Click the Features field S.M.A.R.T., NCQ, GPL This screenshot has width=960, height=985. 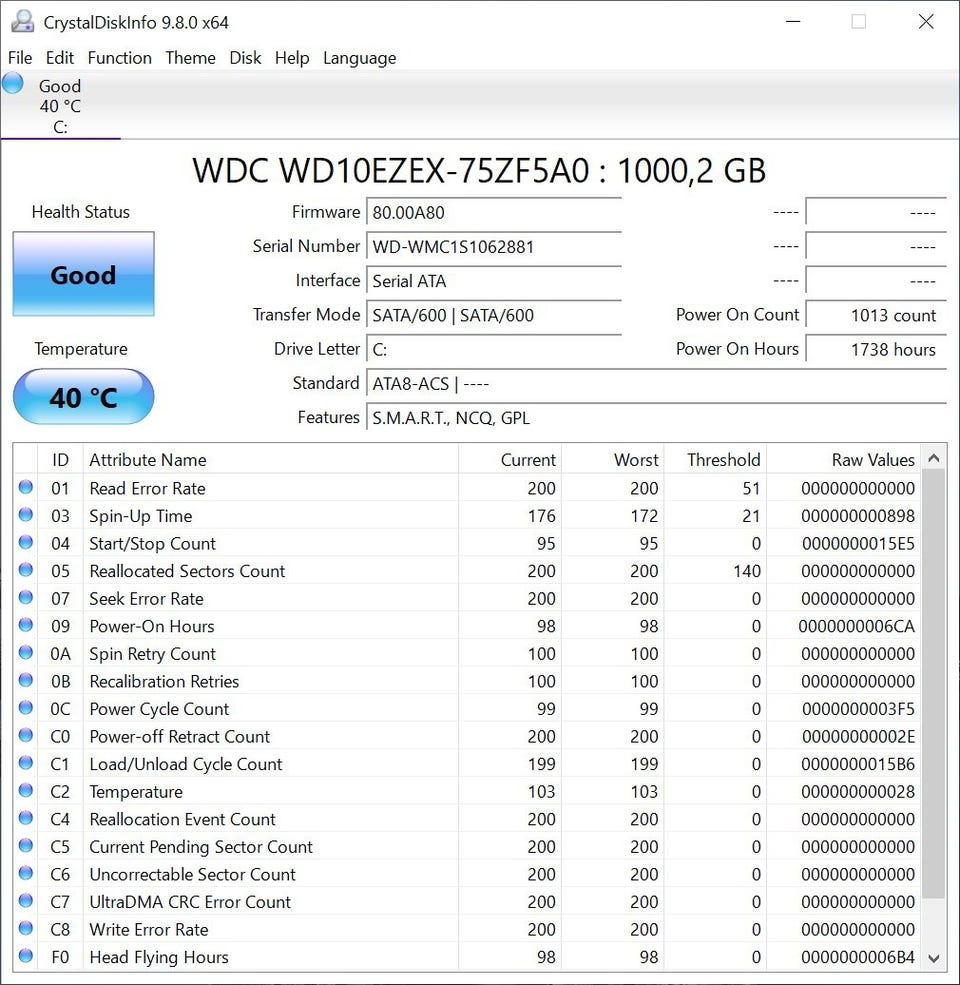(x=657, y=418)
